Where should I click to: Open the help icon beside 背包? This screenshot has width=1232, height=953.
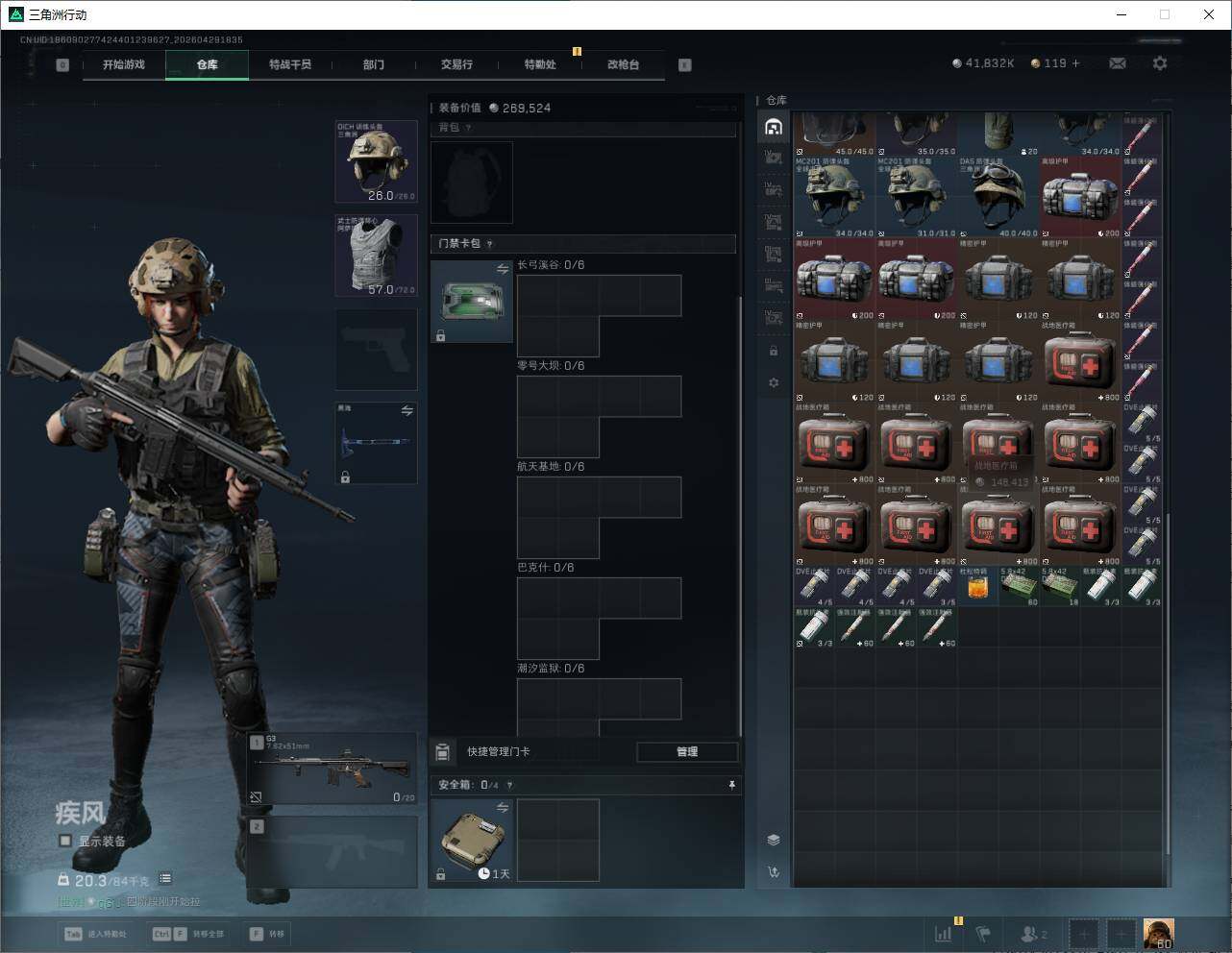tap(469, 128)
